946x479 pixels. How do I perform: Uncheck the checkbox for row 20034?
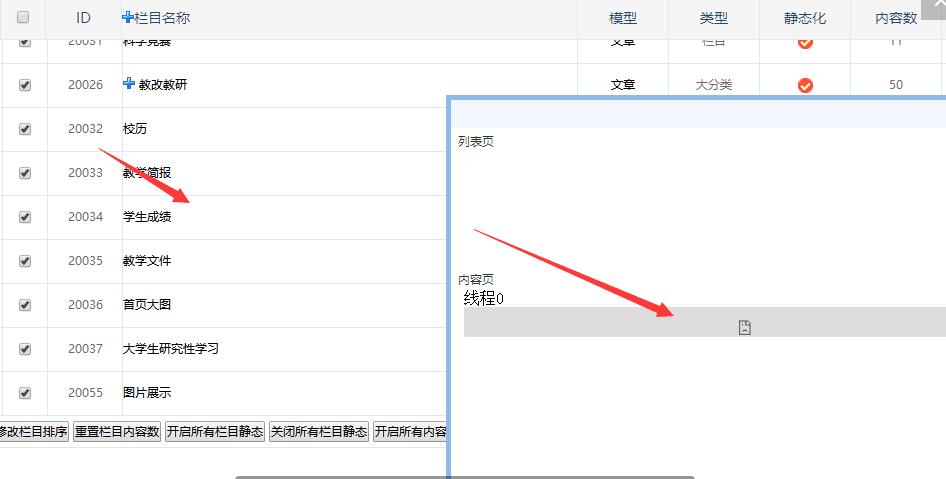pyautogui.click(x=25, y=217)
